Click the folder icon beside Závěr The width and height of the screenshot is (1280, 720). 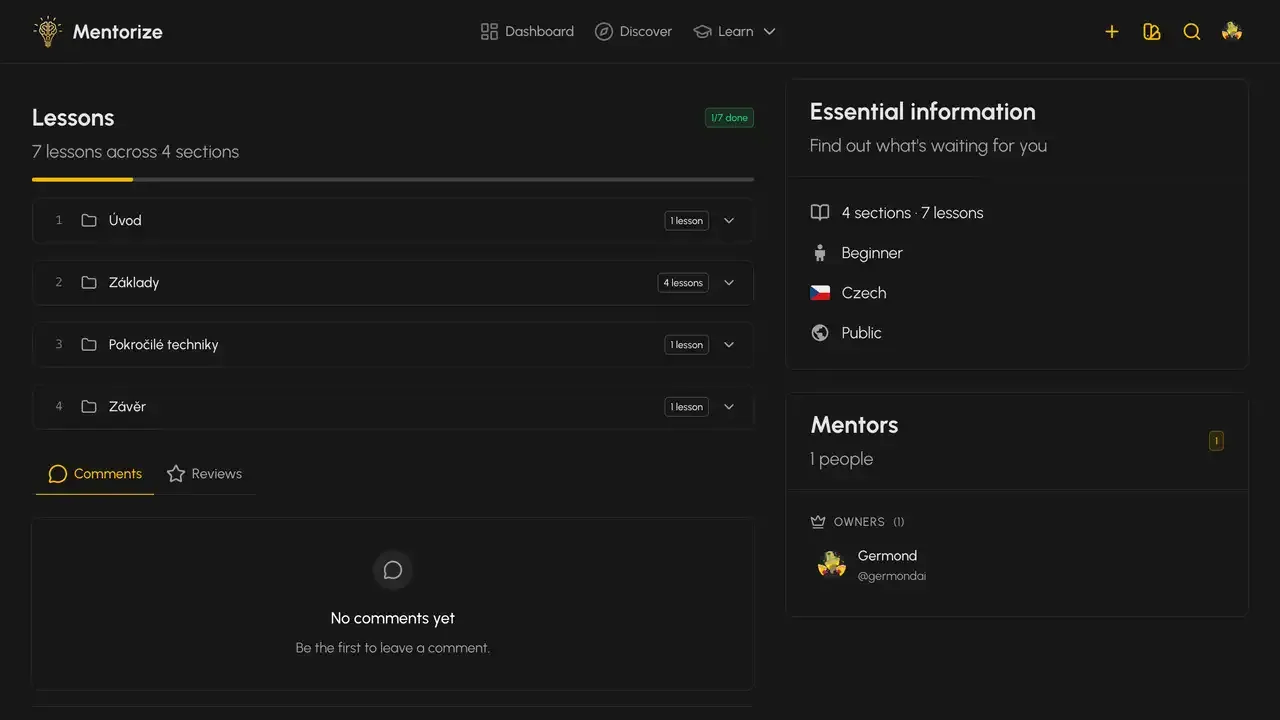(89, 406)
